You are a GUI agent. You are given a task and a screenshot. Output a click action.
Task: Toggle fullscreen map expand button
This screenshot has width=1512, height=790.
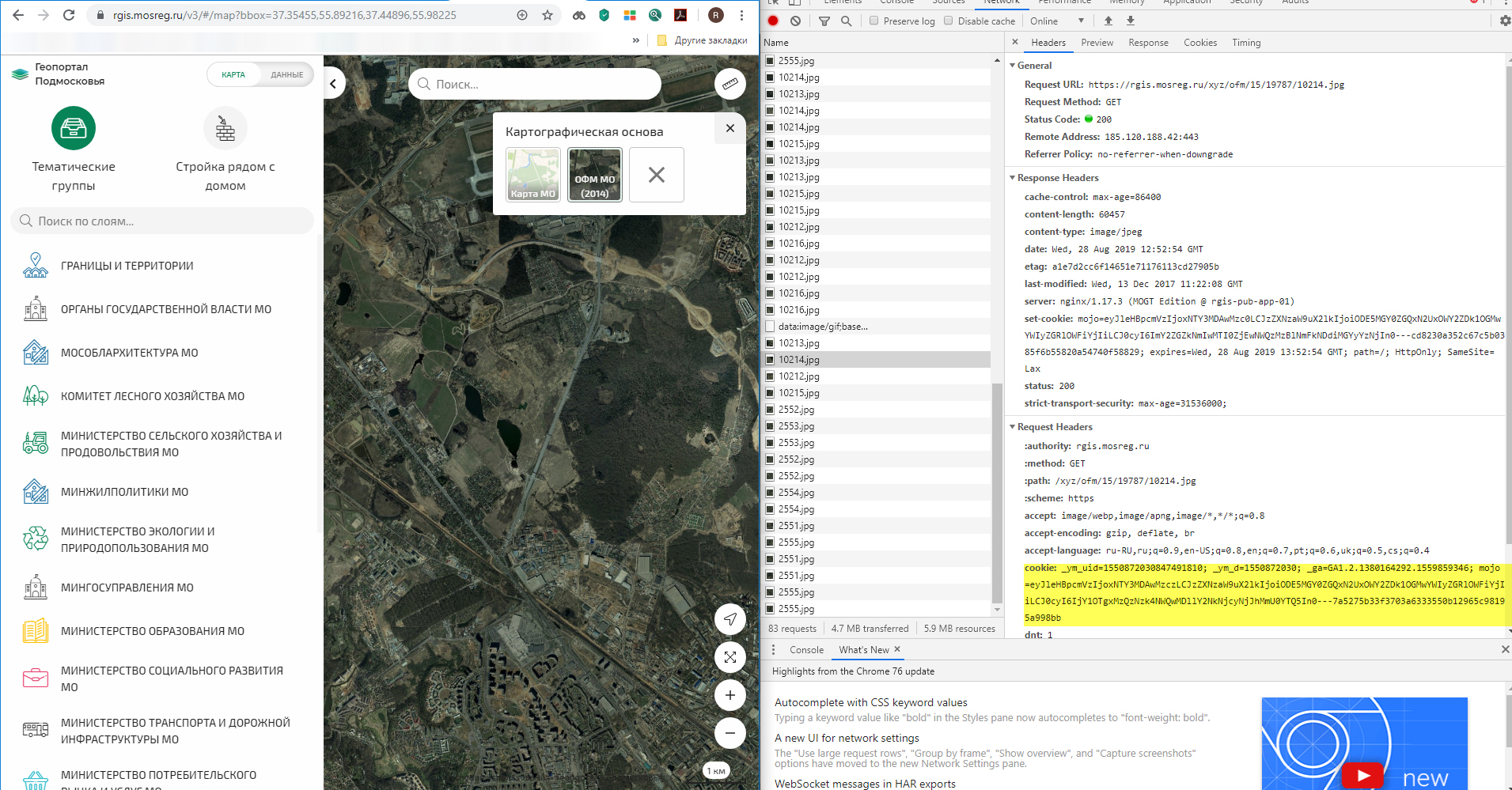729,657
